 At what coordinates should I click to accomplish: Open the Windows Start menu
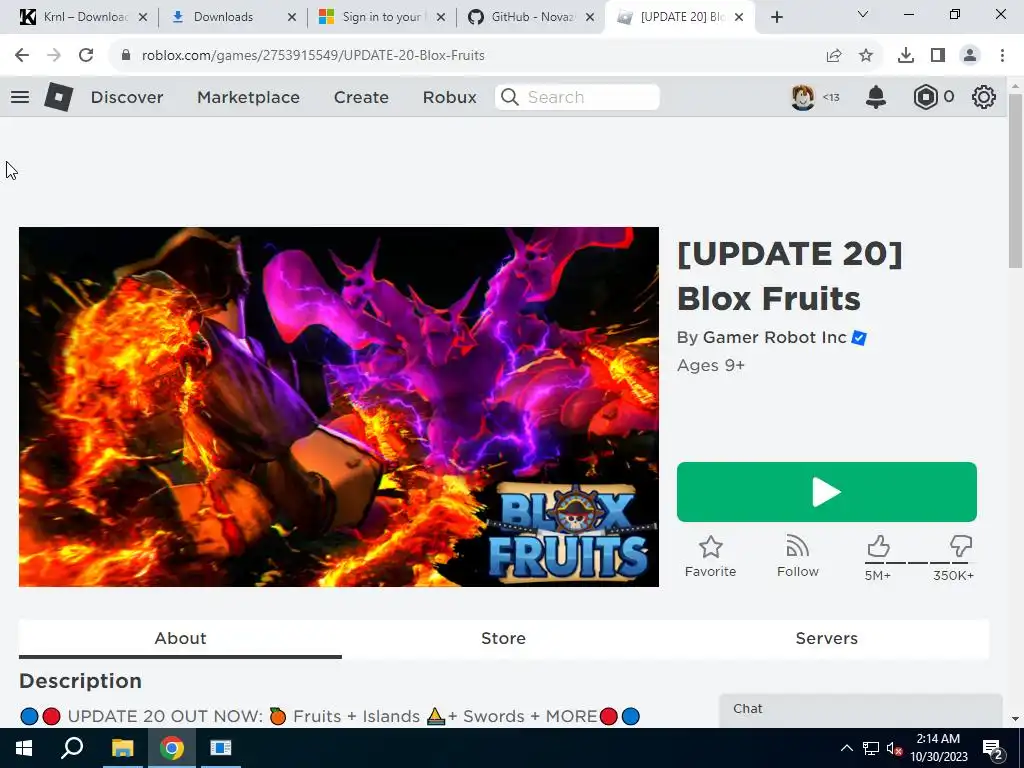[x=24, y=748]
